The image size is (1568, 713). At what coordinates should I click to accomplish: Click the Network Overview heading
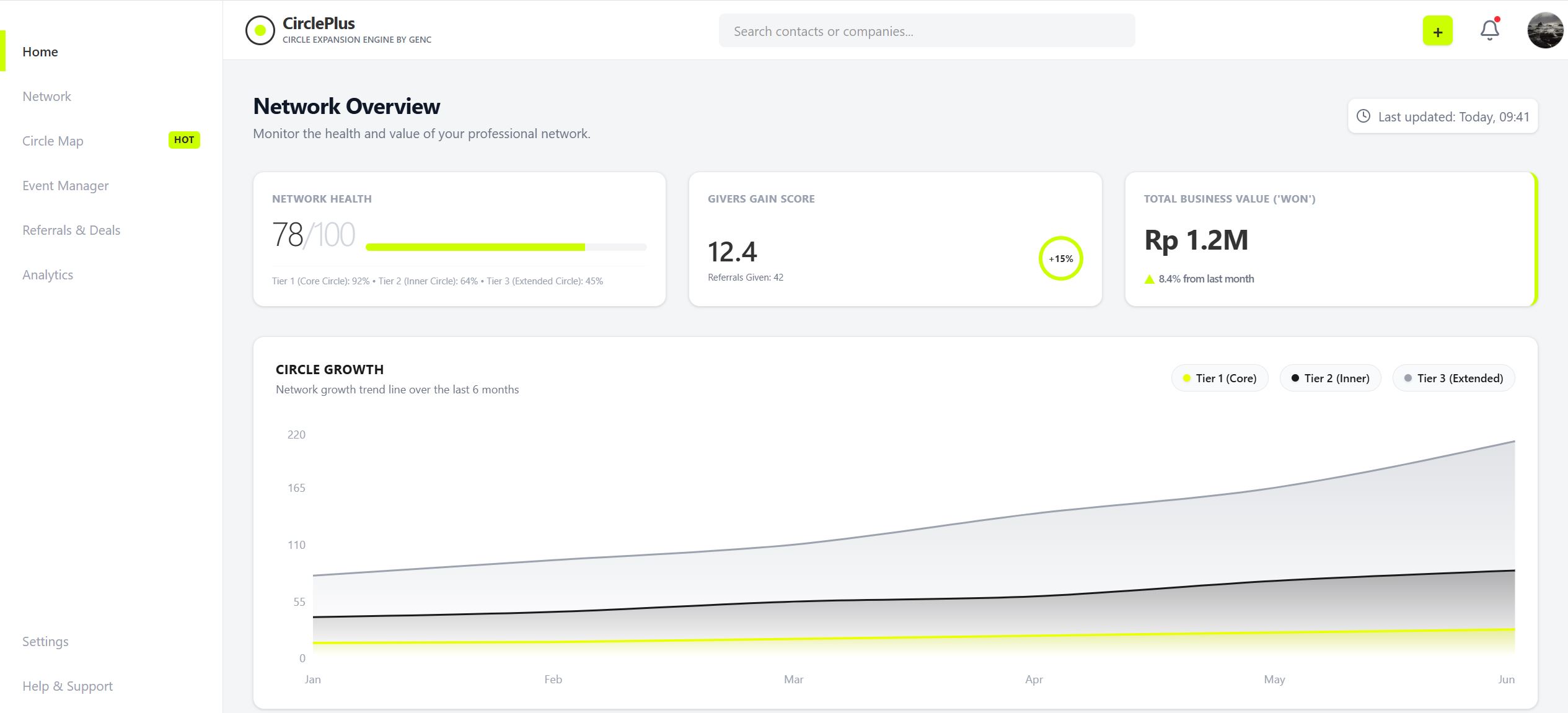pos(346,107)
